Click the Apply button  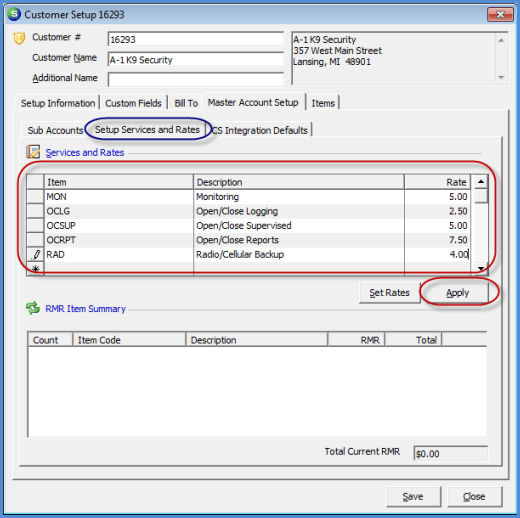(457, 293)
